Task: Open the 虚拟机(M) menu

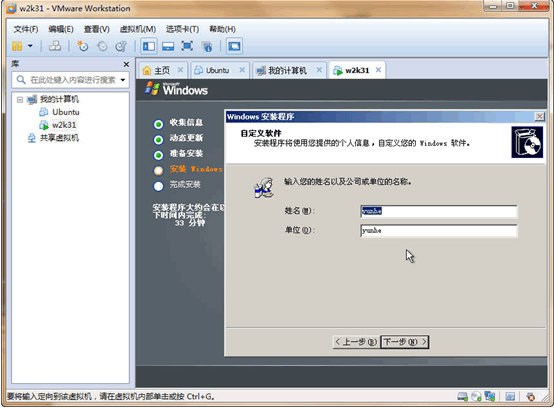Action: (x=138, y=29)
